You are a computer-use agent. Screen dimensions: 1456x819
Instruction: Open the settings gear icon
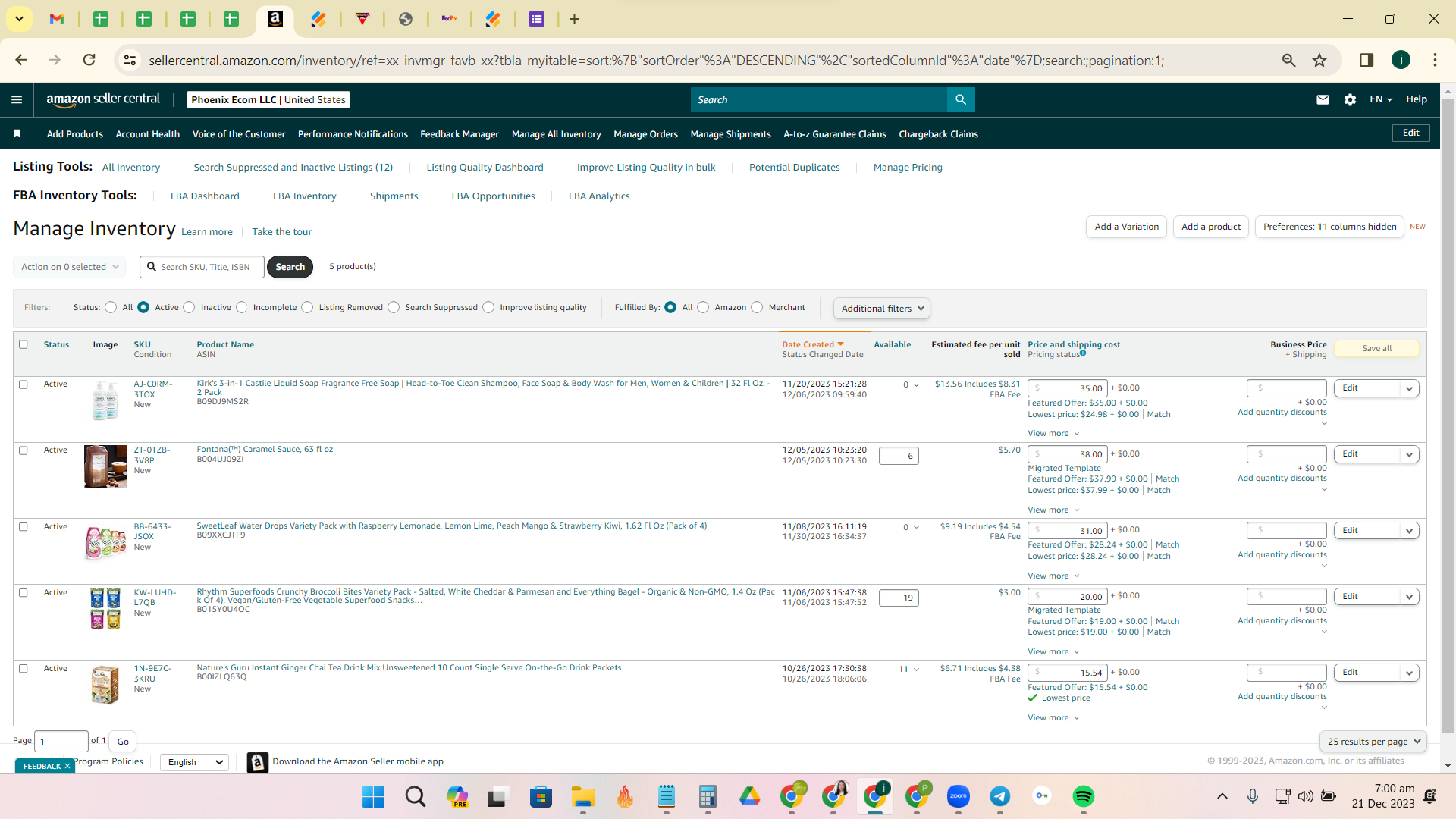[x=1350, y=99]
